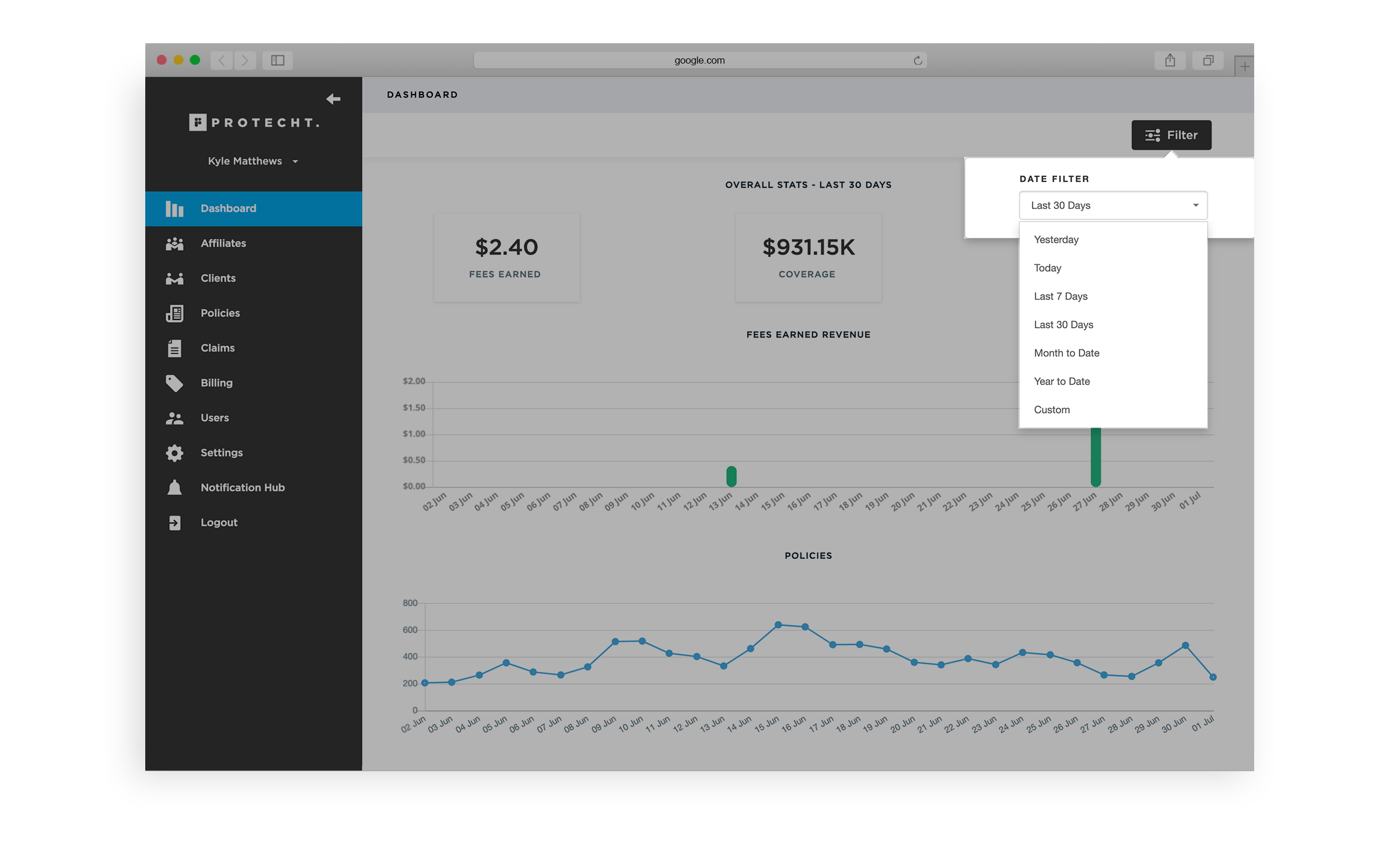Open Policies via its document icon
Image resolution: width=1400 pixels, height=868 pixels.
pyautogui.click(x=174, y=313)
